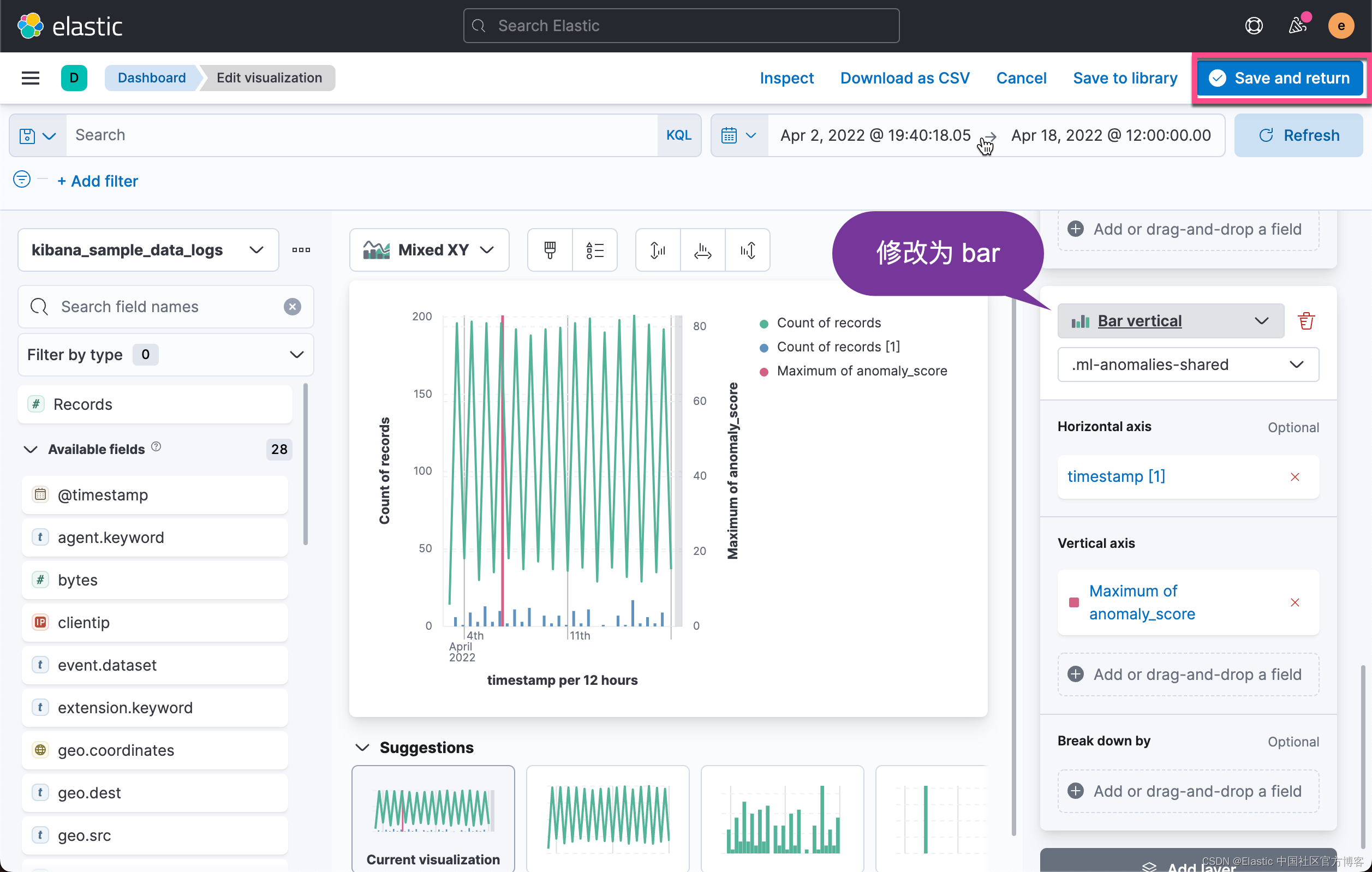Open the help menu icon
The width and height of the screenshot is (1372, 872).
pos(1254,26)
